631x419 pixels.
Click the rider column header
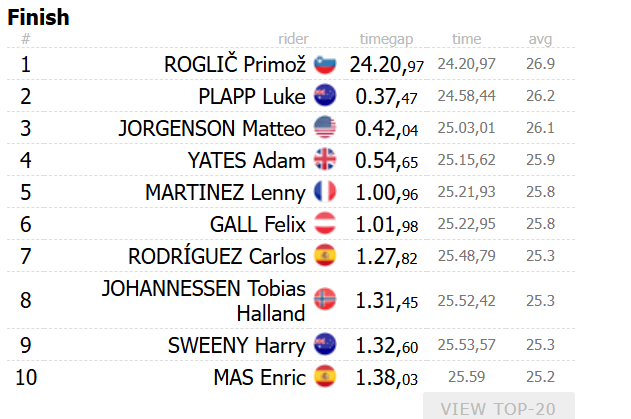pyautogui.click(x=293, y=39)
